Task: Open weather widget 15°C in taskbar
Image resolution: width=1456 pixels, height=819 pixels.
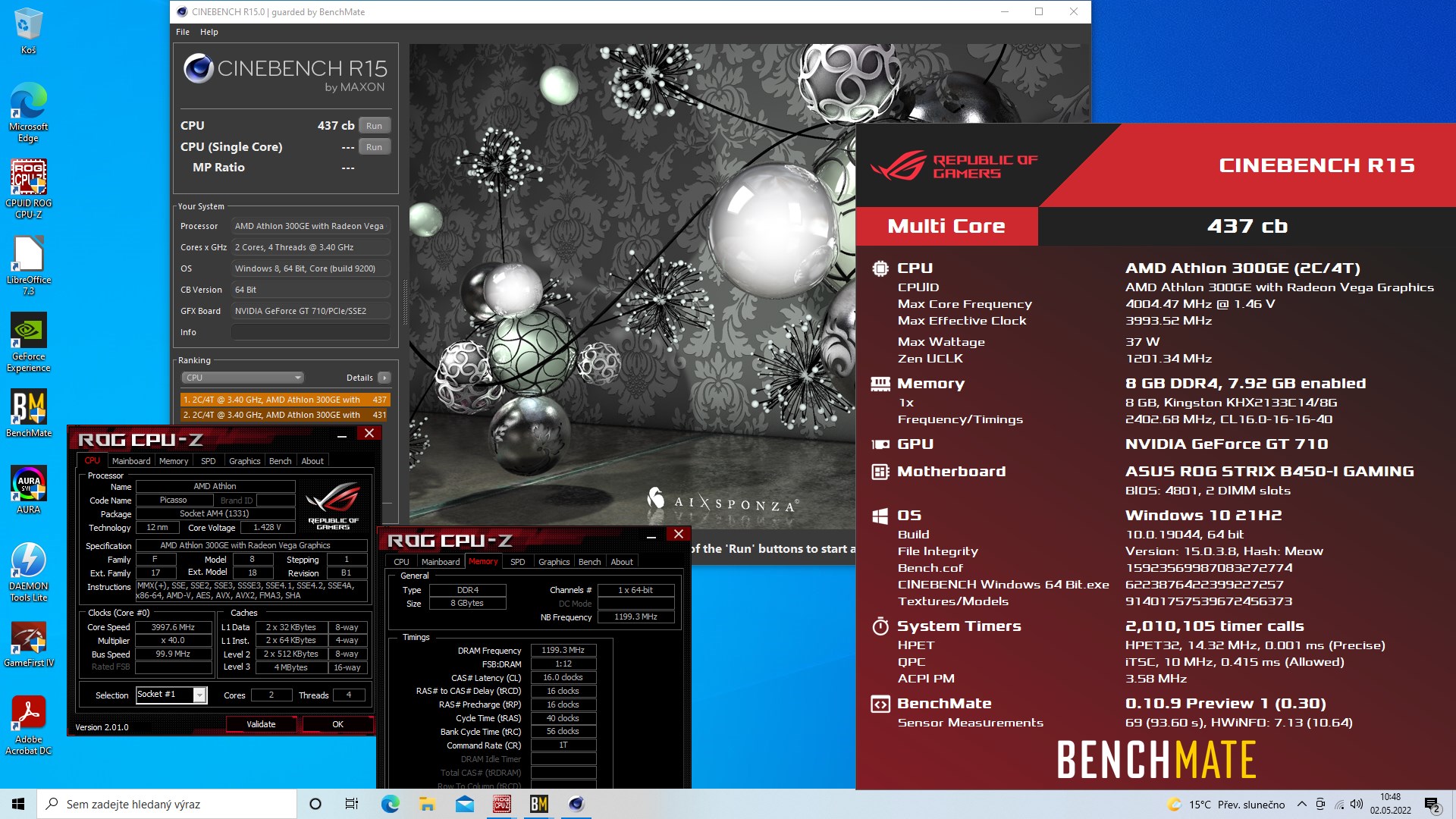Action: [1225, 804]
